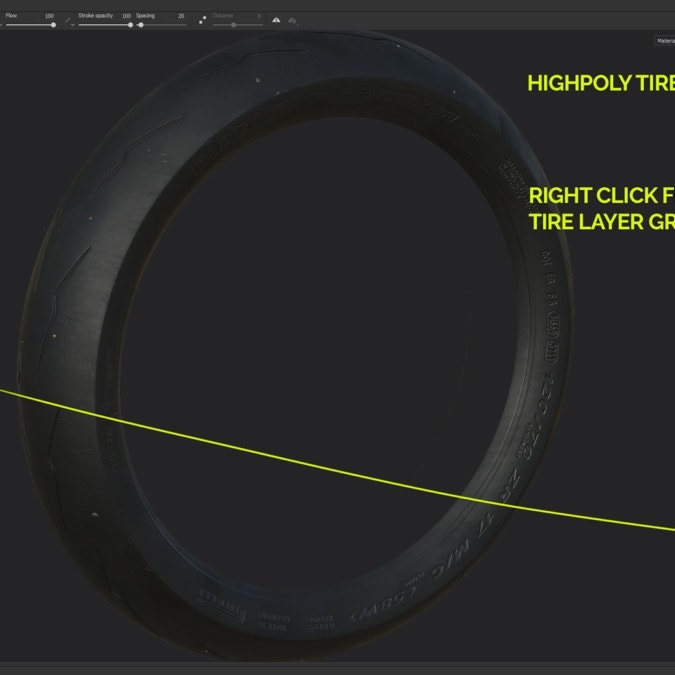Adjust the Spacing slider
The width and height of the screenshot is (675, 675).
[161, 25]
